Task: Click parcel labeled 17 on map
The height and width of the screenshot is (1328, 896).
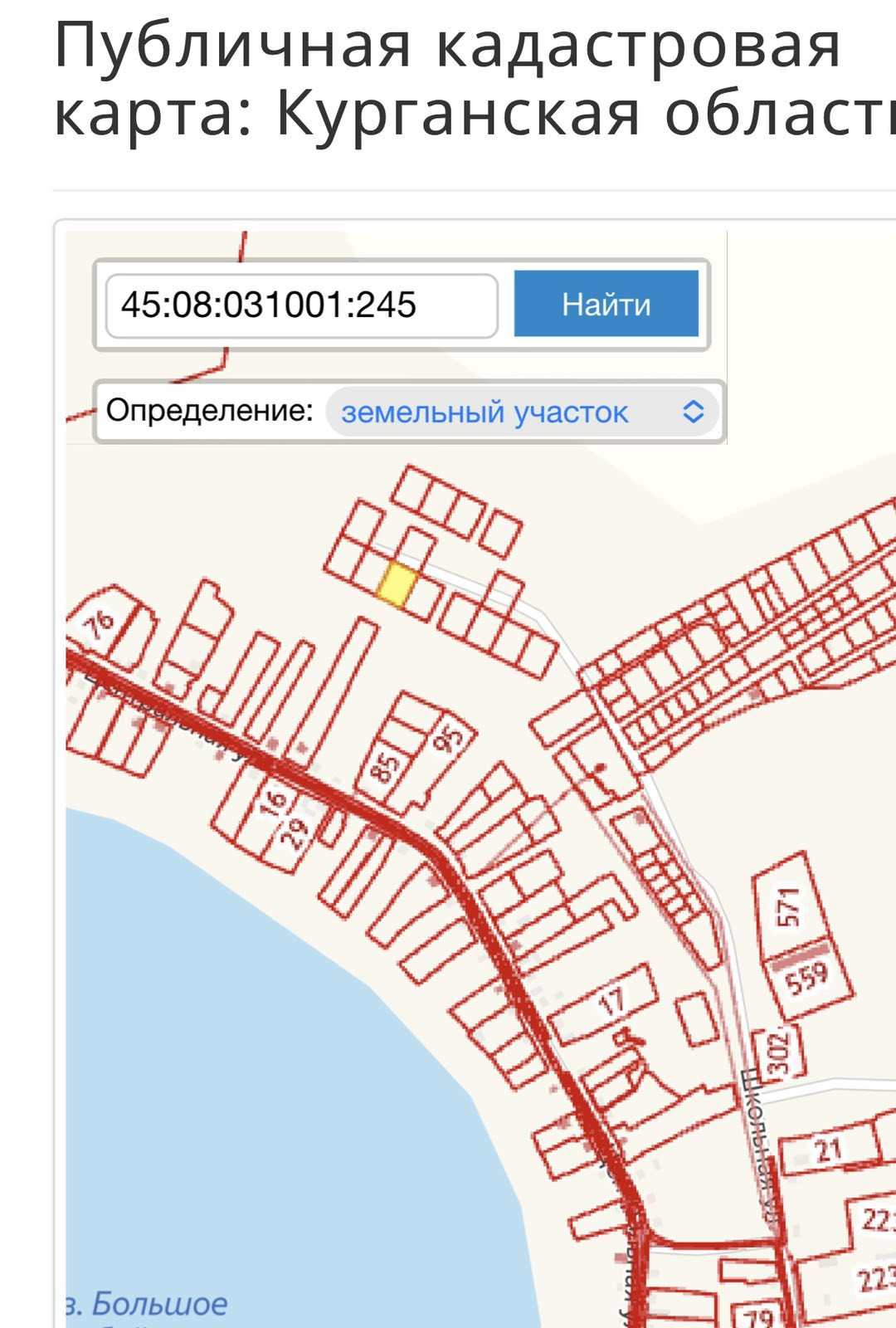Action: pos(611,1003)
